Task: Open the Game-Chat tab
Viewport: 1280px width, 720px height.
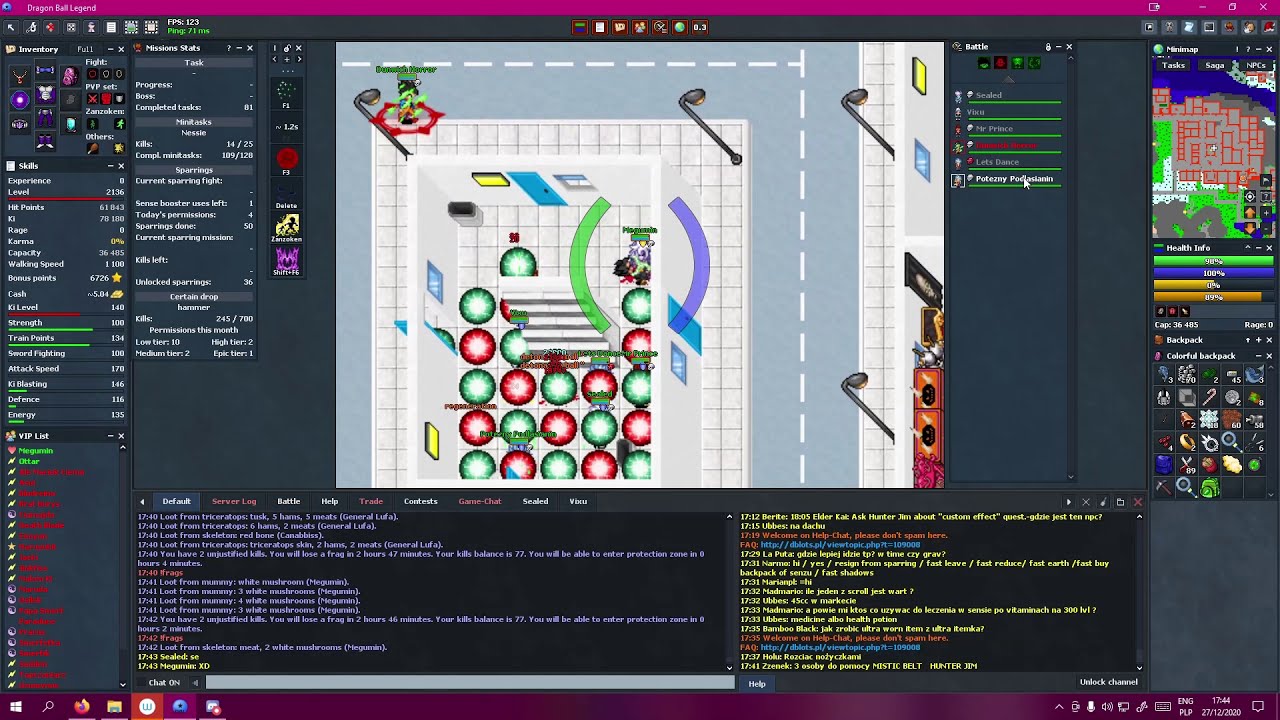Action: click(480, 501)
